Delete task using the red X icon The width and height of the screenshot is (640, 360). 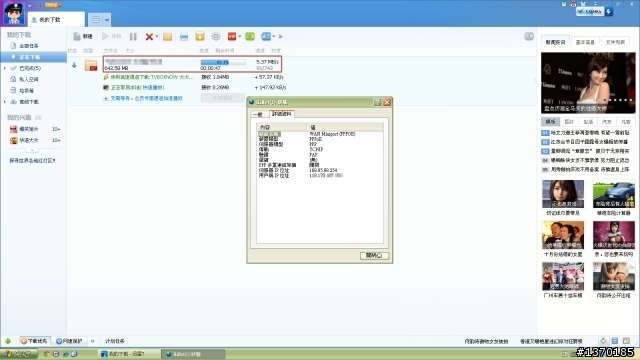click(x=149, y=36)
